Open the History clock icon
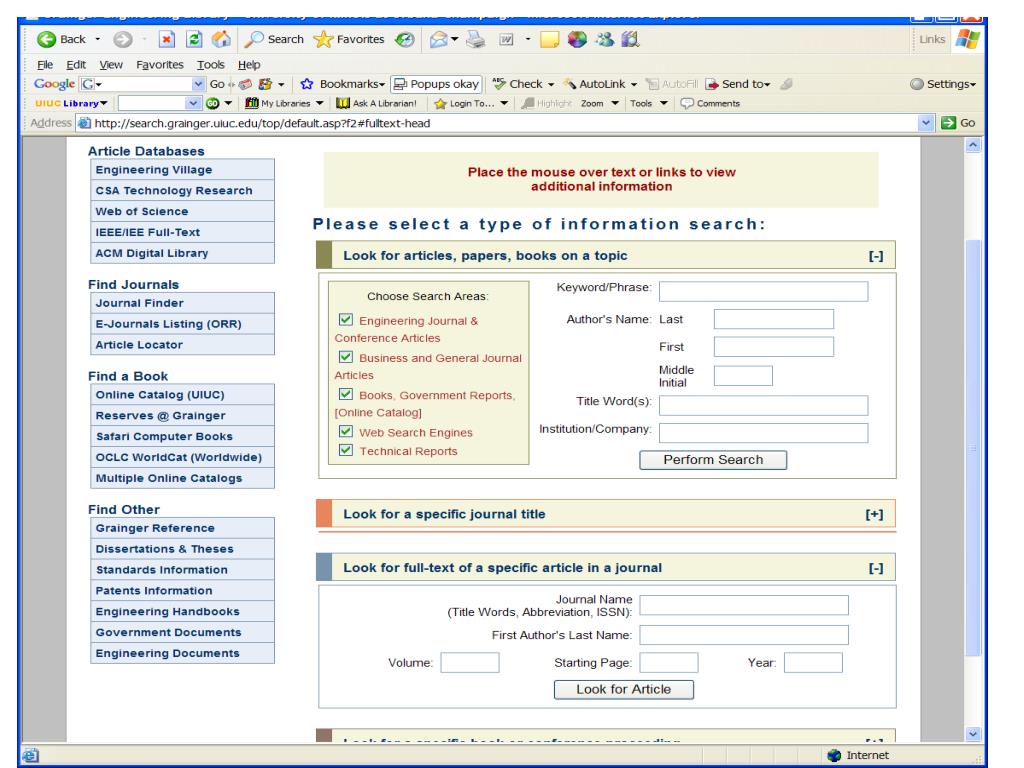This screenshot has width=1024, height=768. (405, 39)
